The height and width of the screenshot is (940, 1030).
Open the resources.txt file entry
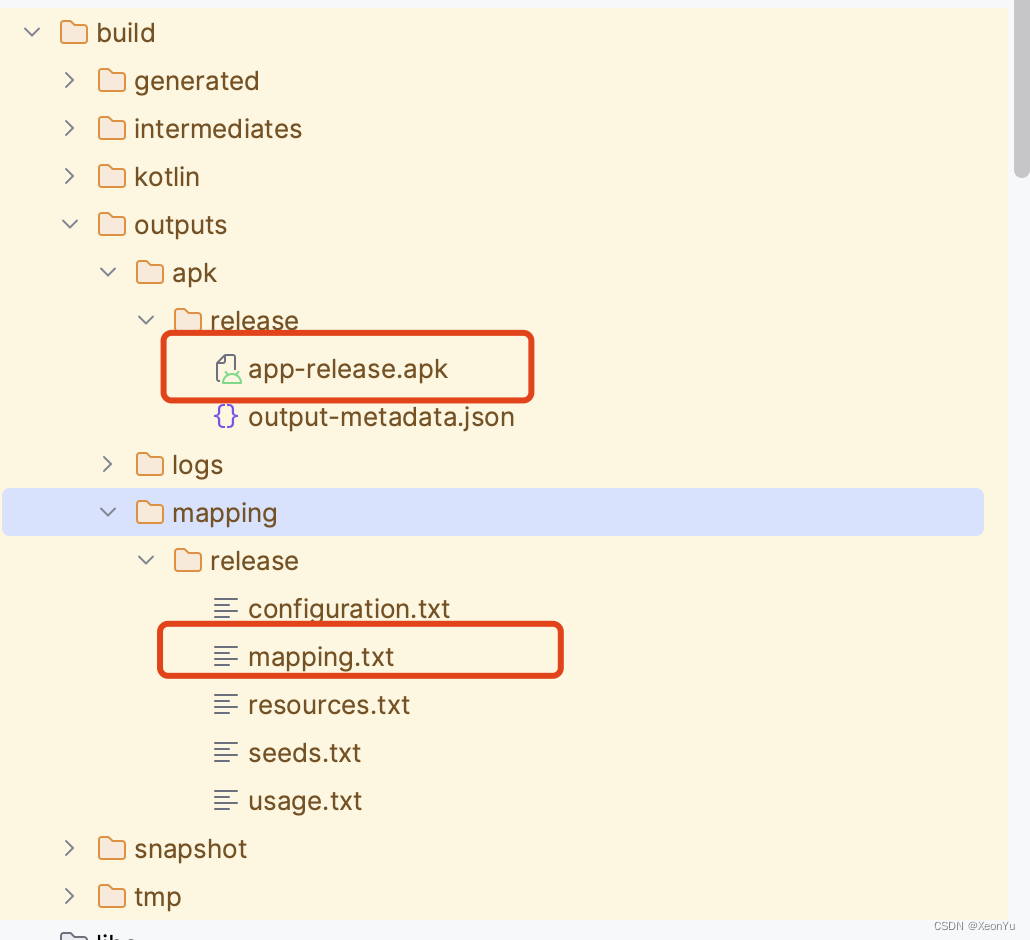point(329,704)
